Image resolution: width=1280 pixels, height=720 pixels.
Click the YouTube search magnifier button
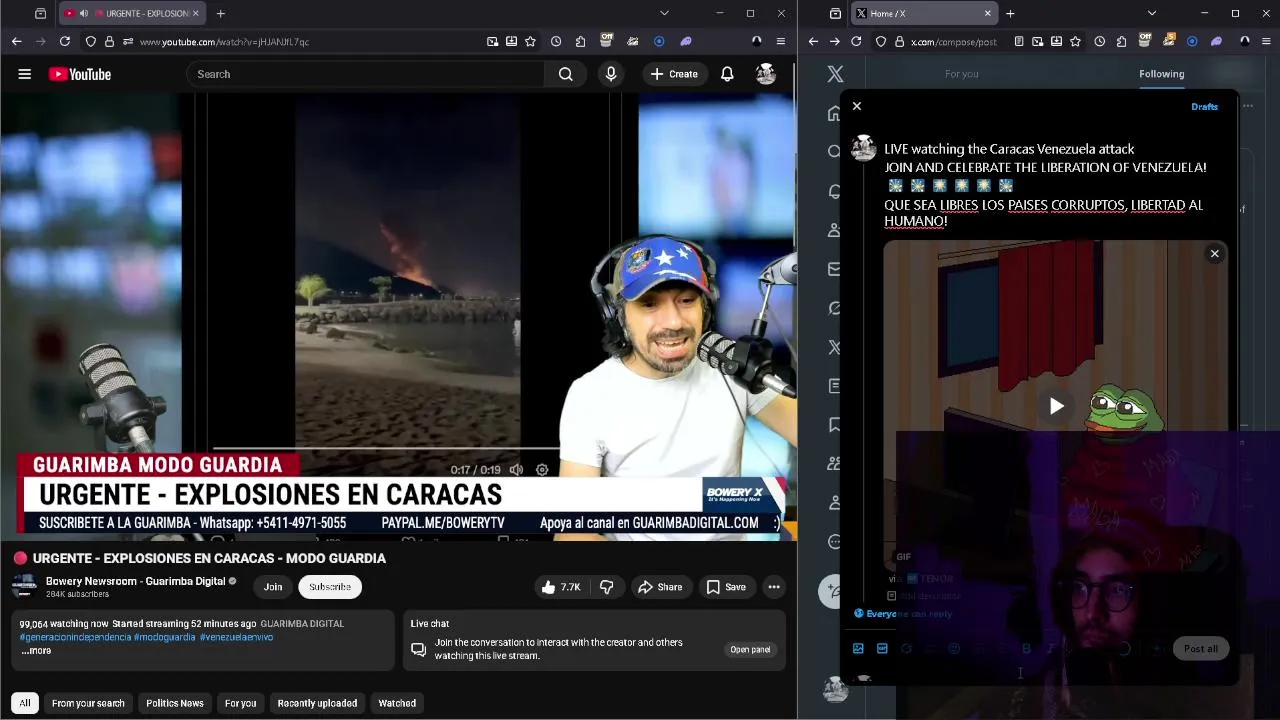565,74
